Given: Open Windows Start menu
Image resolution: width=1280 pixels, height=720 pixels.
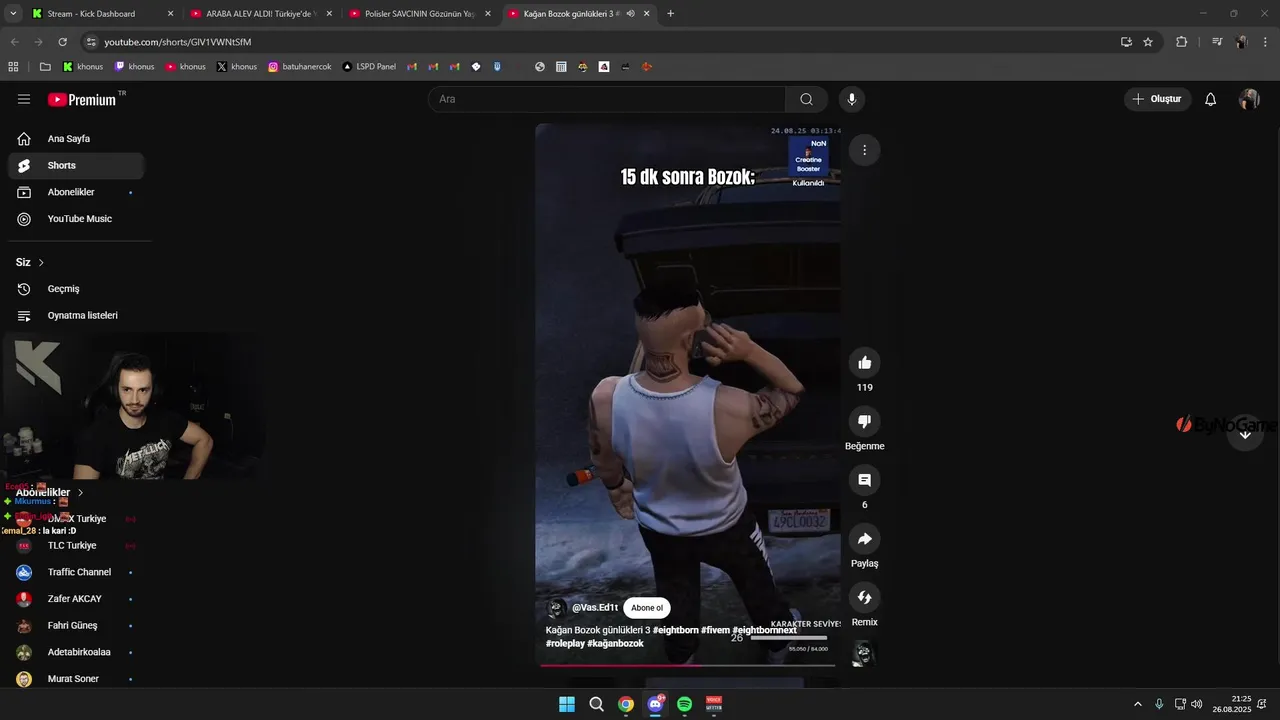Looking at the screenshot, I should pos(566,704).
